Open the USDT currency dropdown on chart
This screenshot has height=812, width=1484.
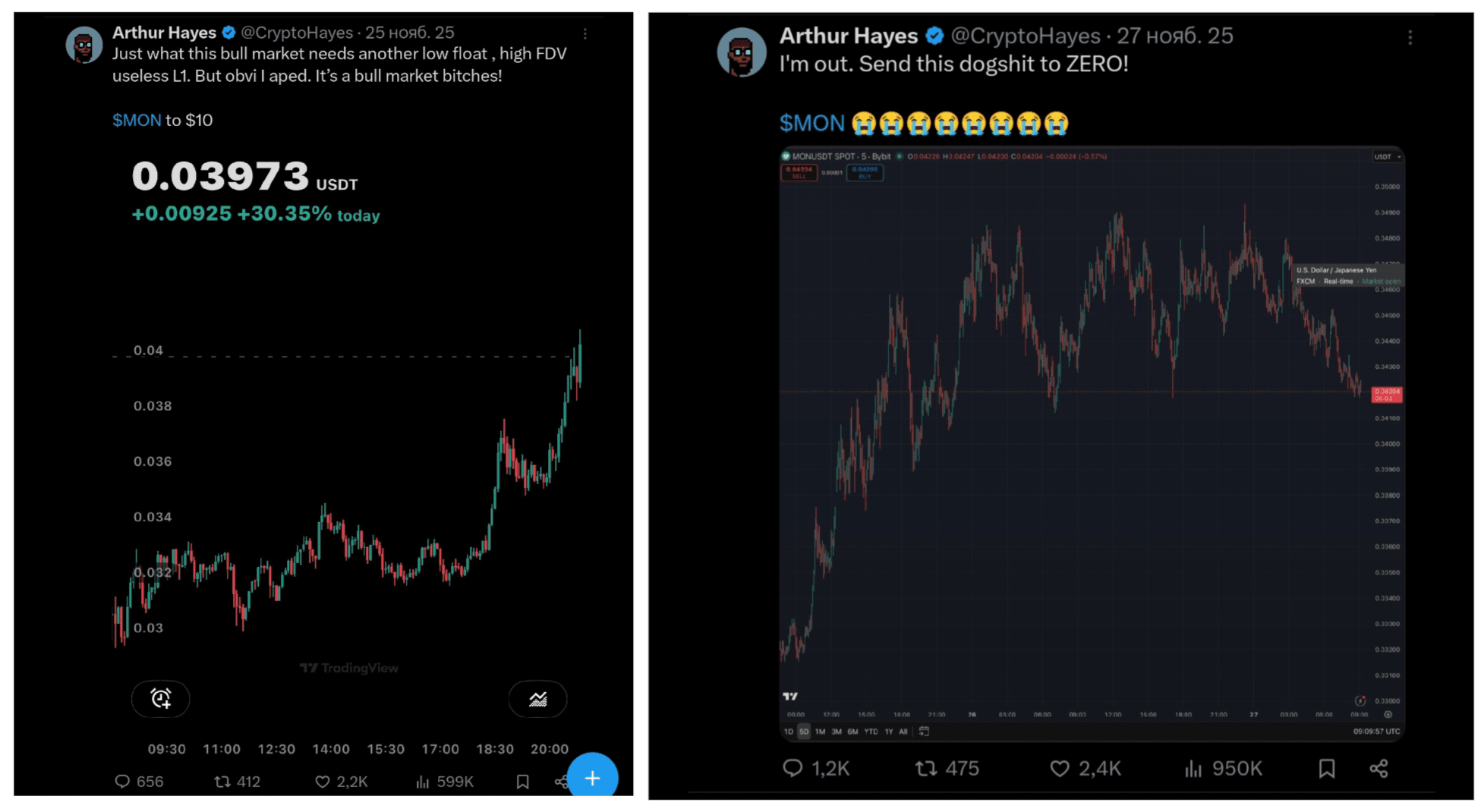point(1387,157)
